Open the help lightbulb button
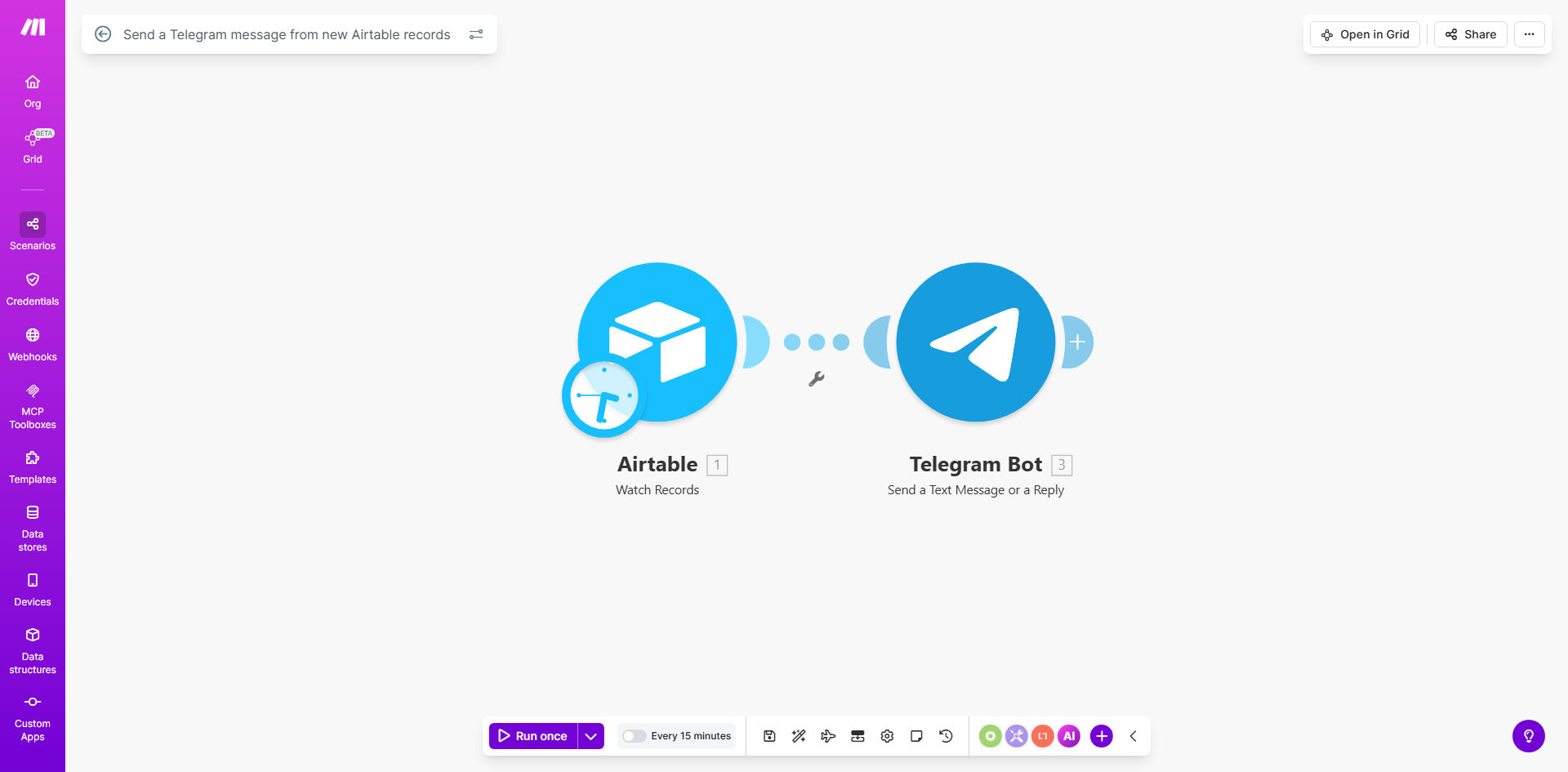Screen dimensions: 1568x772 tap(1529, 736)
